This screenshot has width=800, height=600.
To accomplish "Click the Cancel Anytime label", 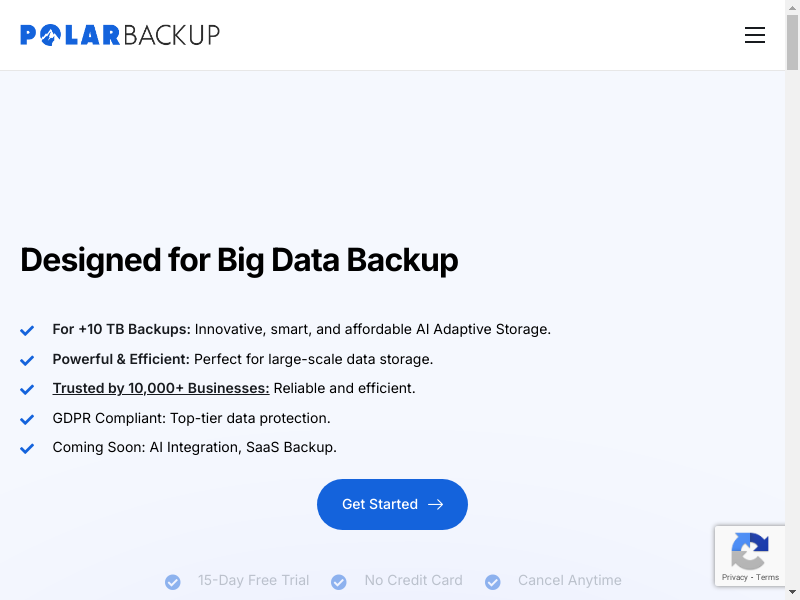I will (x=569, y=580).
